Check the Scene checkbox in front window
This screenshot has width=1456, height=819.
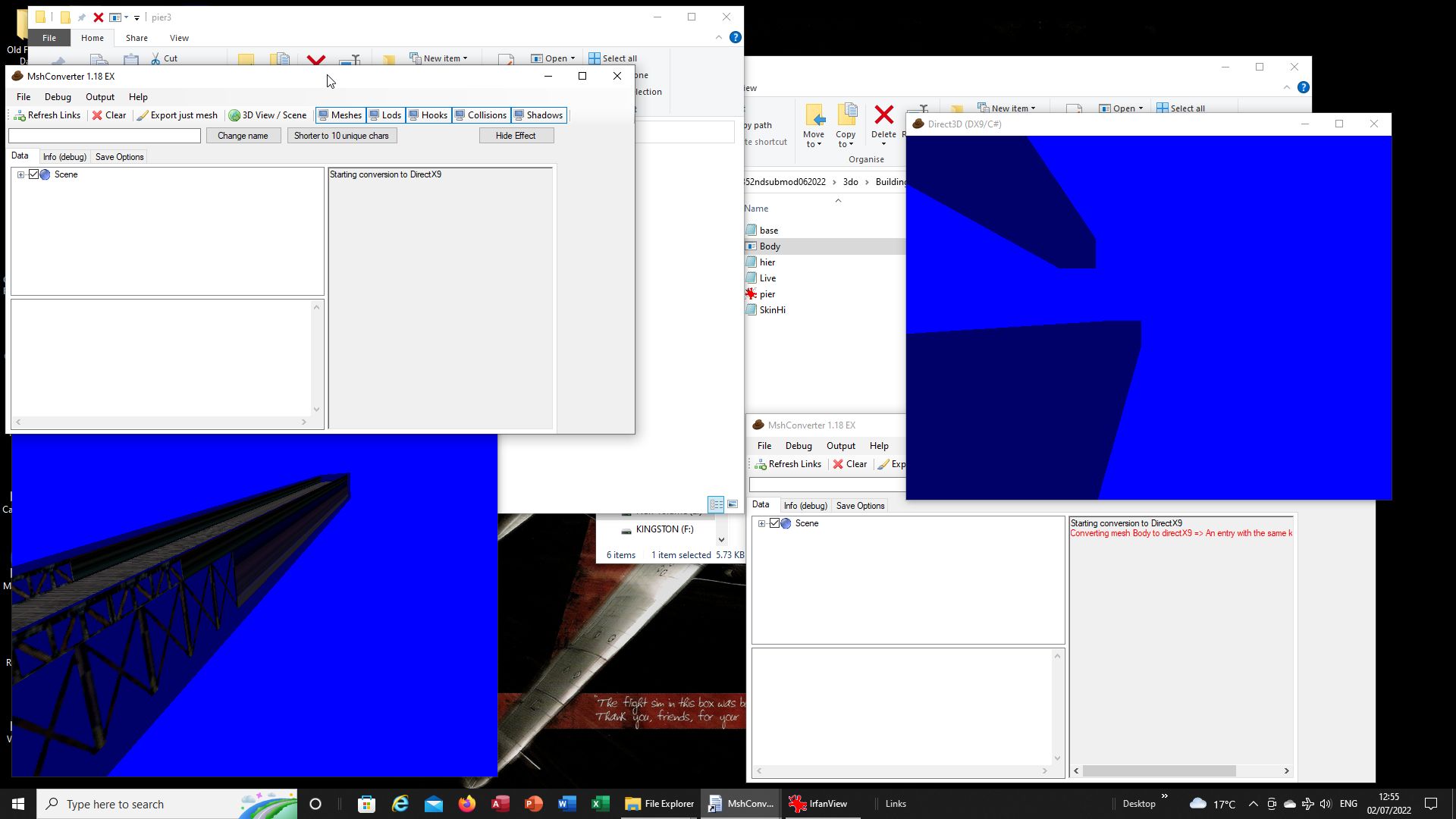[x=33, y=174]
